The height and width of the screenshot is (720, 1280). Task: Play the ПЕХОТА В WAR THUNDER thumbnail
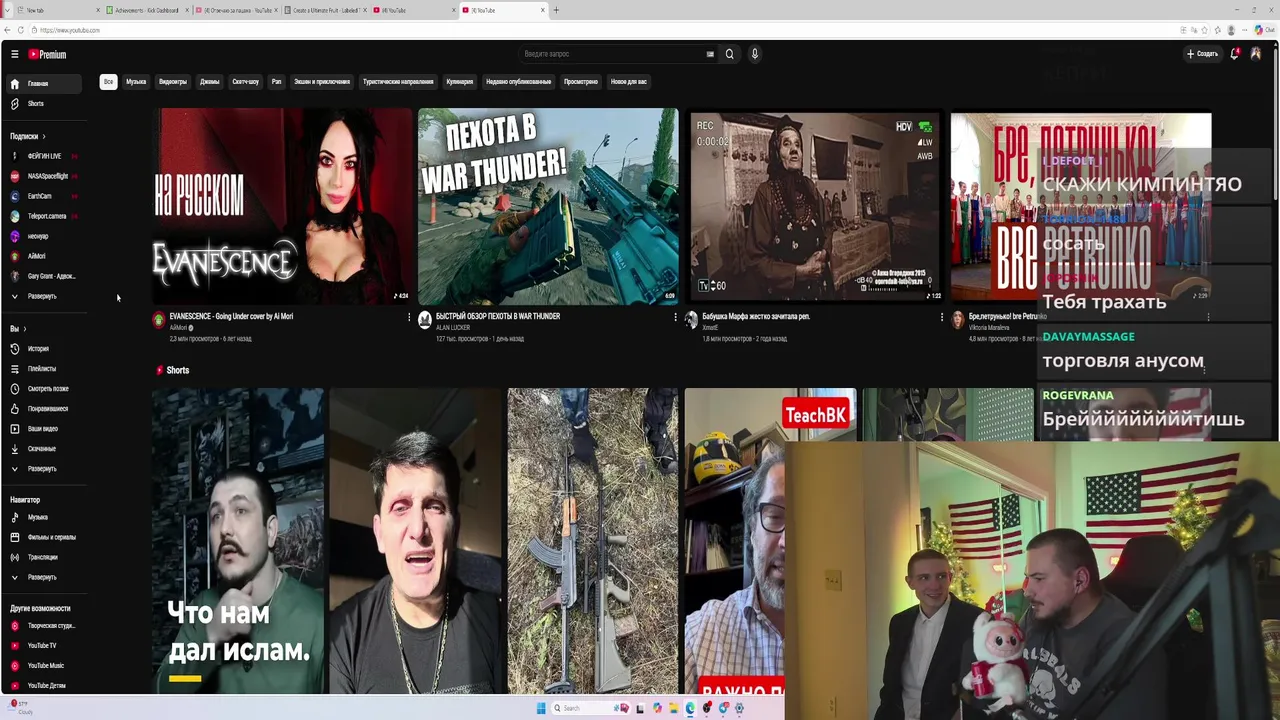pyautogui.click(x=548, y=205)
